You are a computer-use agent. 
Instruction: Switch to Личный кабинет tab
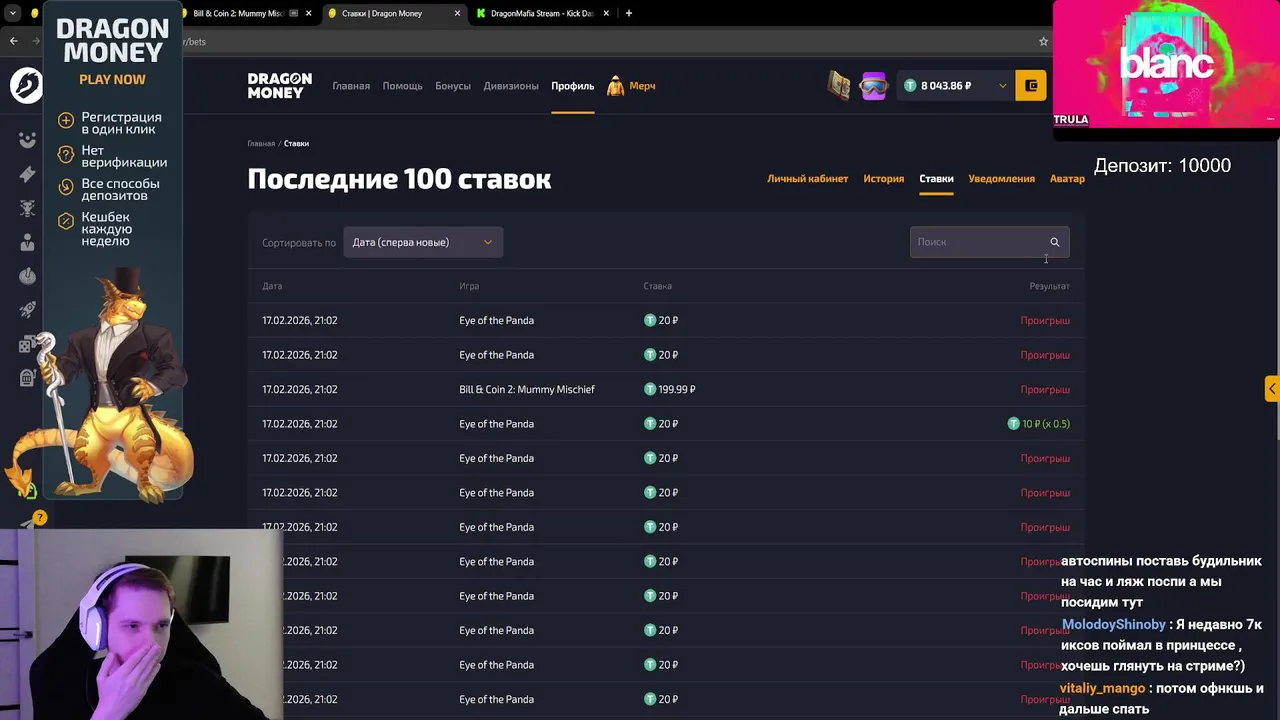[x=807, y=179]
